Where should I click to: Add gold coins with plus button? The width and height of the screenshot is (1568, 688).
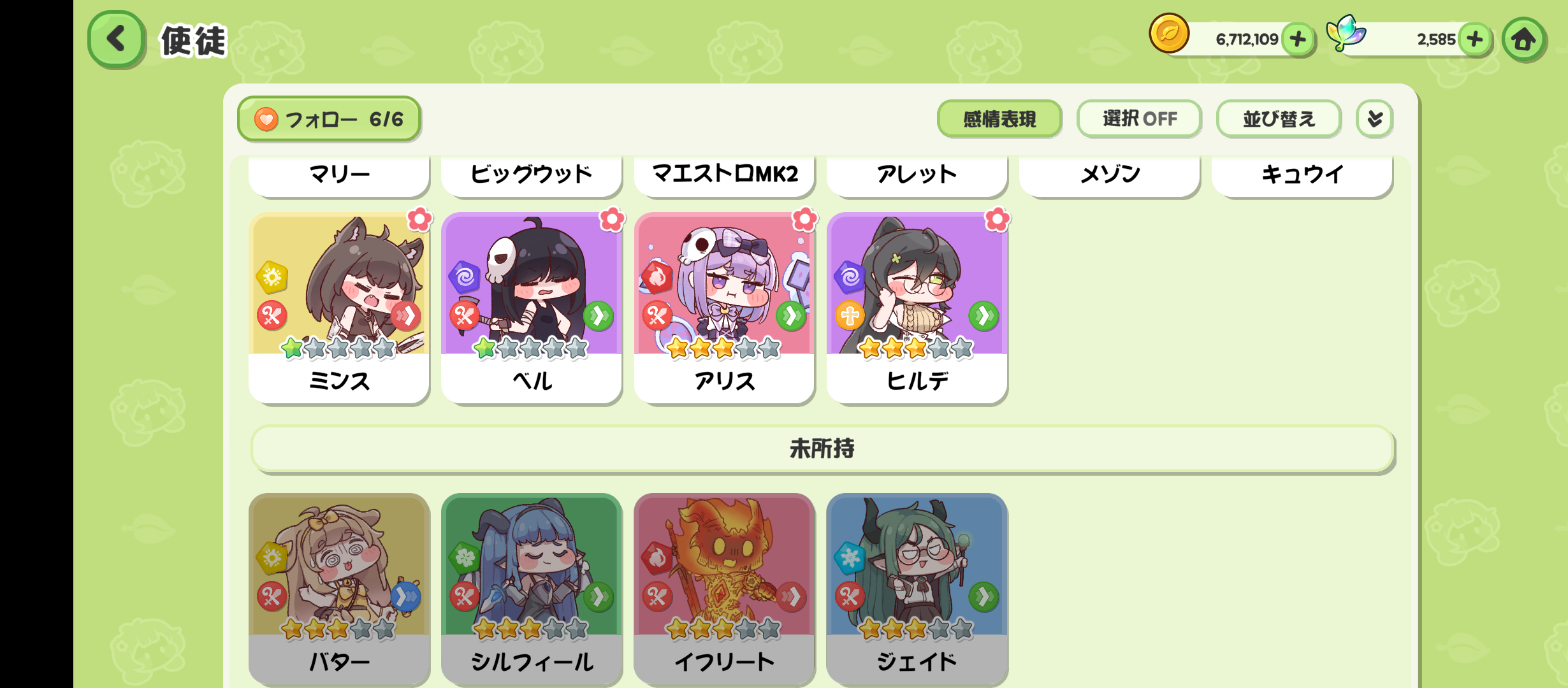1298,39
